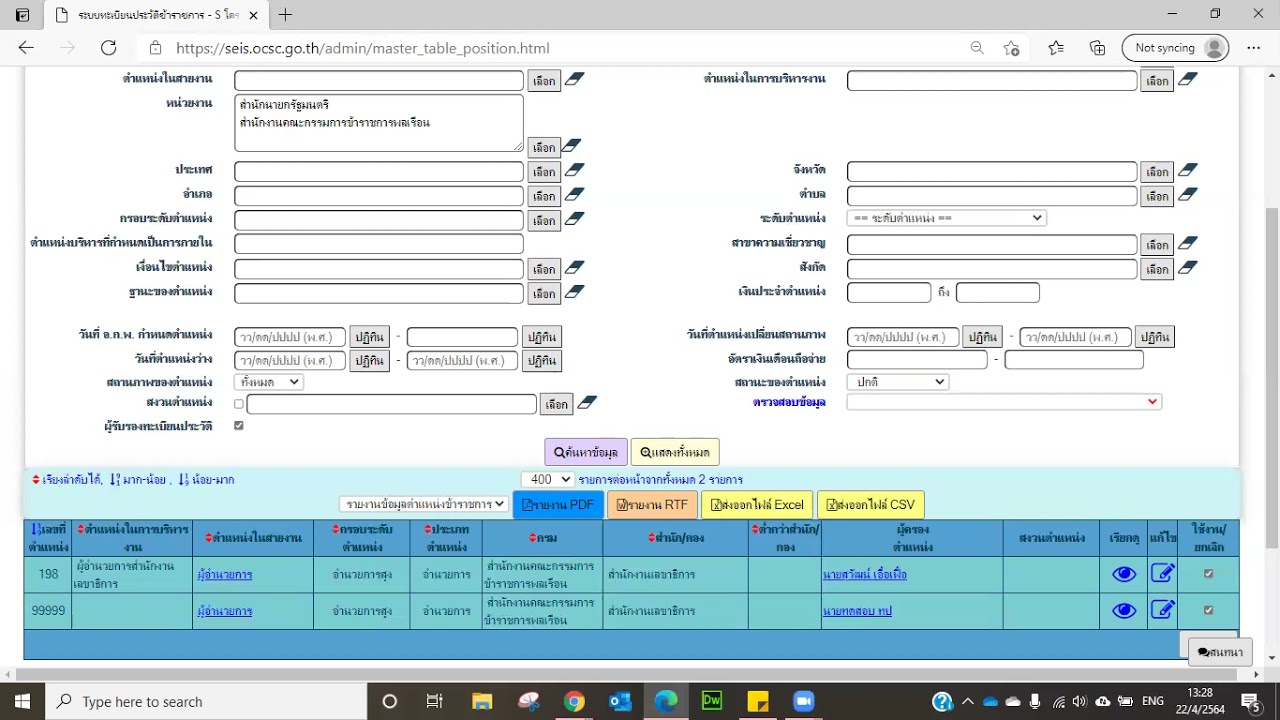Open File Explorer on taskbar
This screenshot has width=1280, height=720.
coord(482,701)
